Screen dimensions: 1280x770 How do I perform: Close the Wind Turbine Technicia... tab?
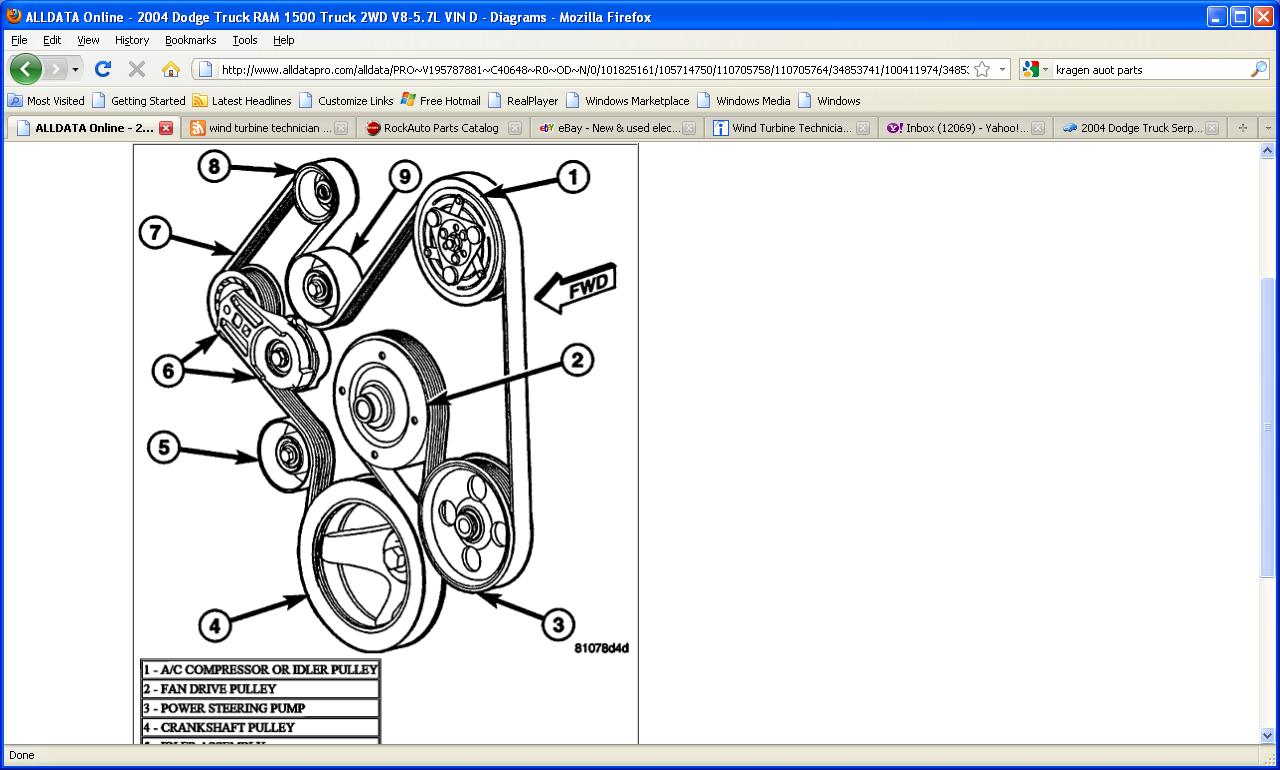(x=863, y=128)
